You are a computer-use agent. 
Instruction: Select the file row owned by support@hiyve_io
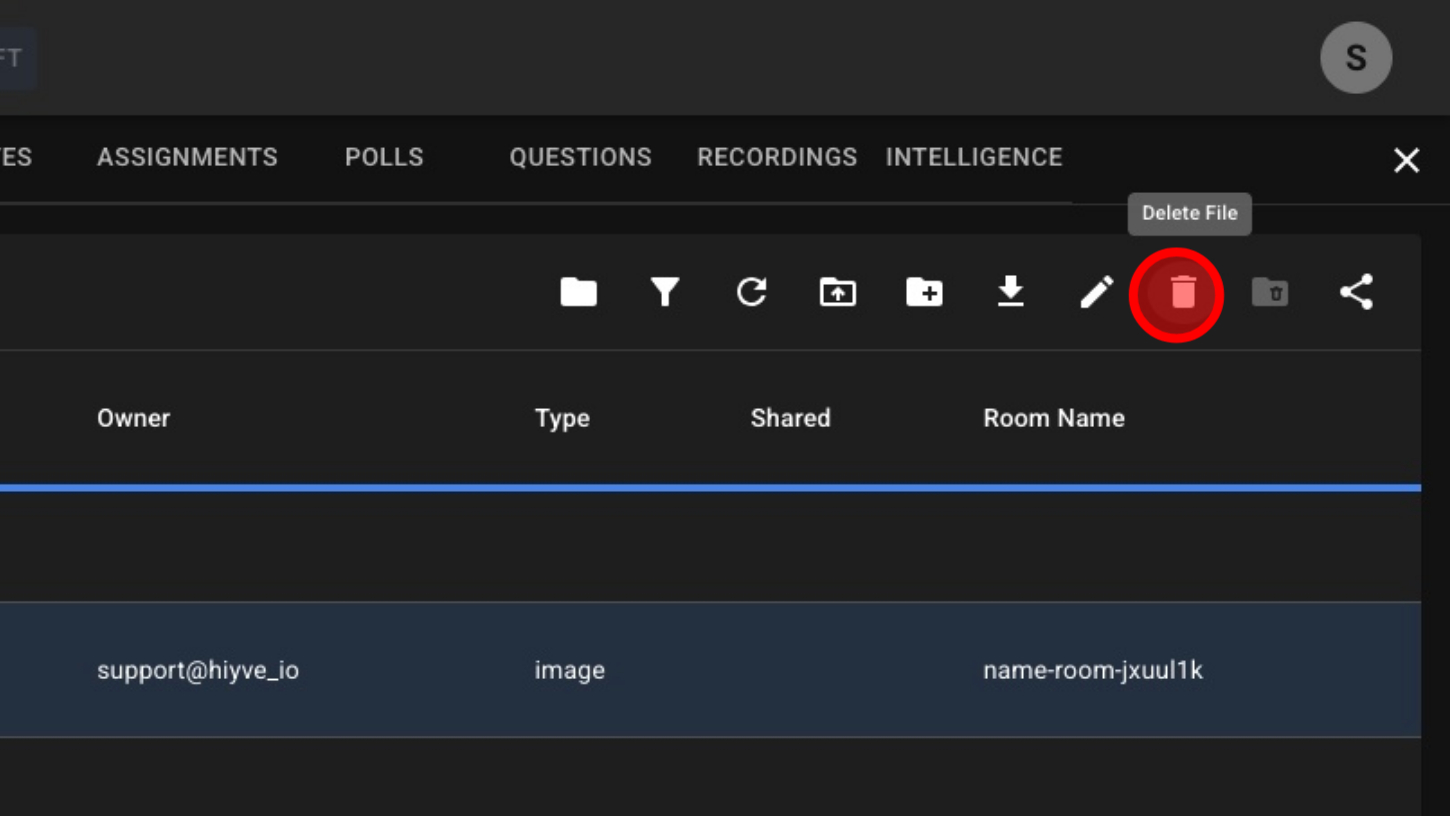[198, 670]
